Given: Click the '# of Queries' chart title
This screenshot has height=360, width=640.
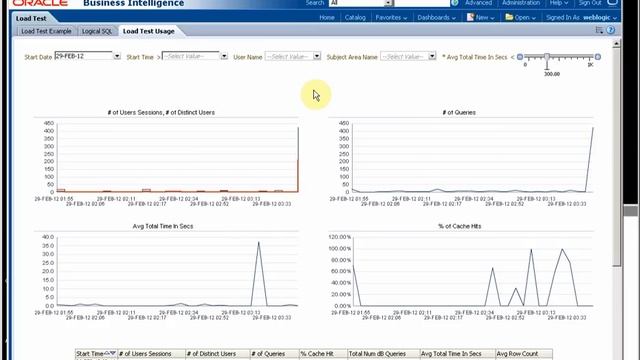Looking at the screenshot, I should tap(459, 112).
